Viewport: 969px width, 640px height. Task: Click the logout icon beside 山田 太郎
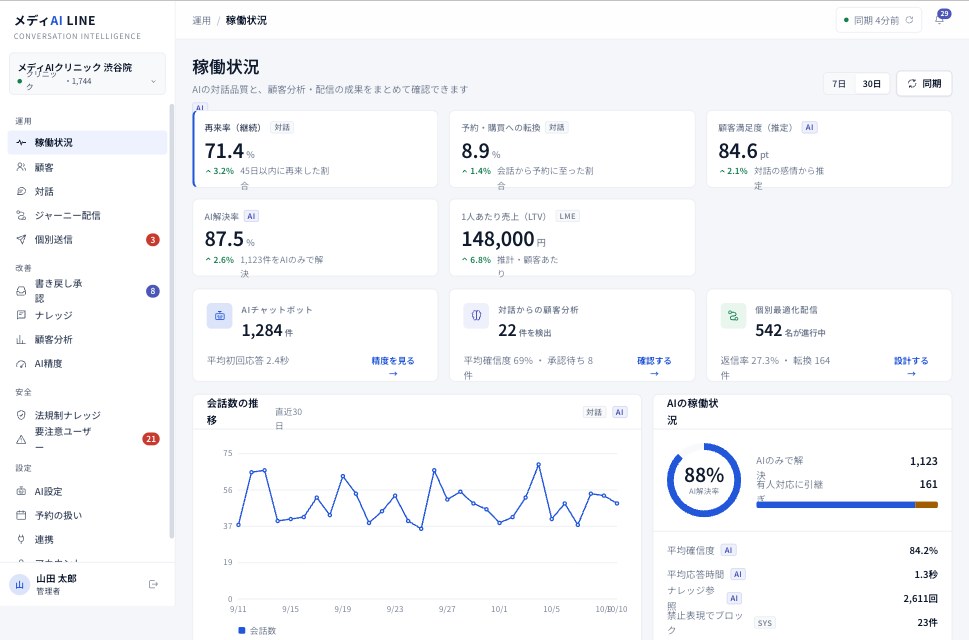pyautogui.click(x=153, y=584)
